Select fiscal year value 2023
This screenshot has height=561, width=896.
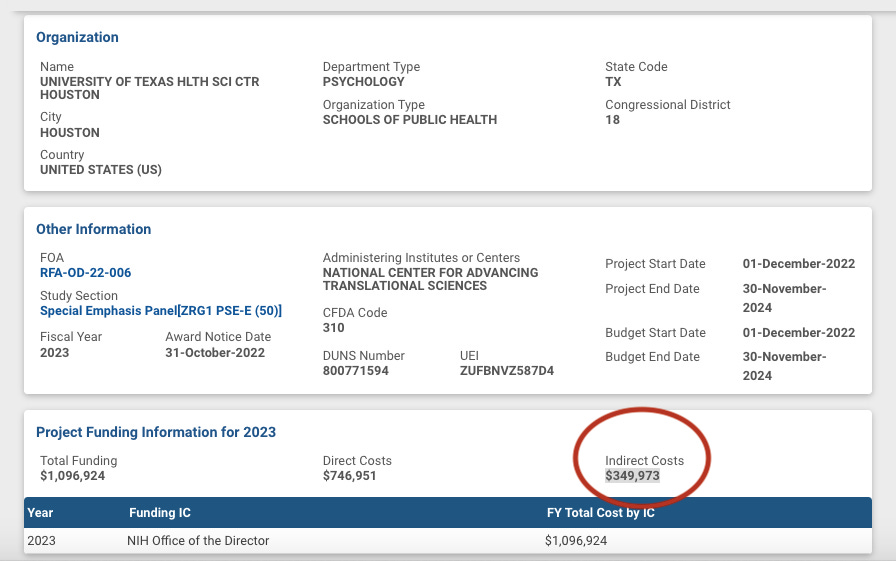coord(54,352)
